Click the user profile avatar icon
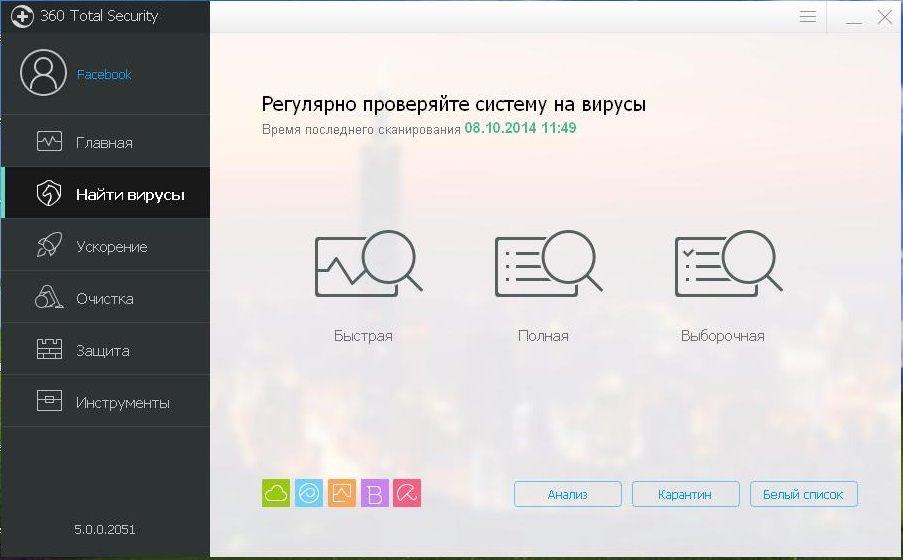Viewport: 903px width, 560px height. pyautogui.click(x=43, y=73)
